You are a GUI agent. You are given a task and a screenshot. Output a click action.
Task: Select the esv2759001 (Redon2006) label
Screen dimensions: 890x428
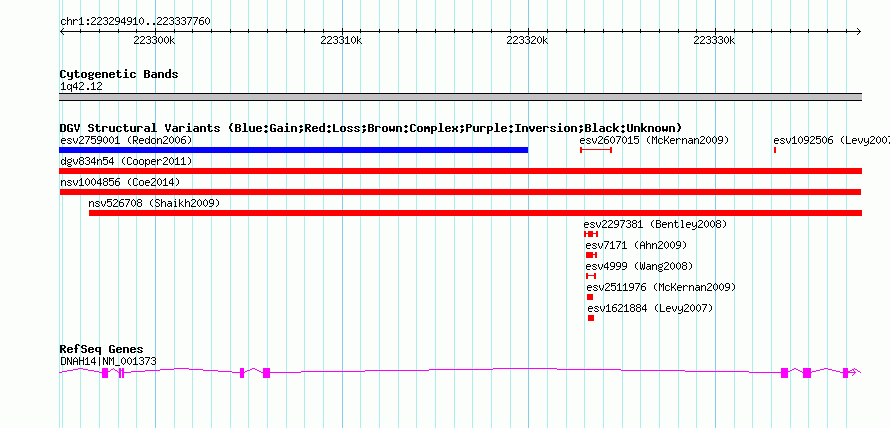pyautogui.click(x=126, y=140)
